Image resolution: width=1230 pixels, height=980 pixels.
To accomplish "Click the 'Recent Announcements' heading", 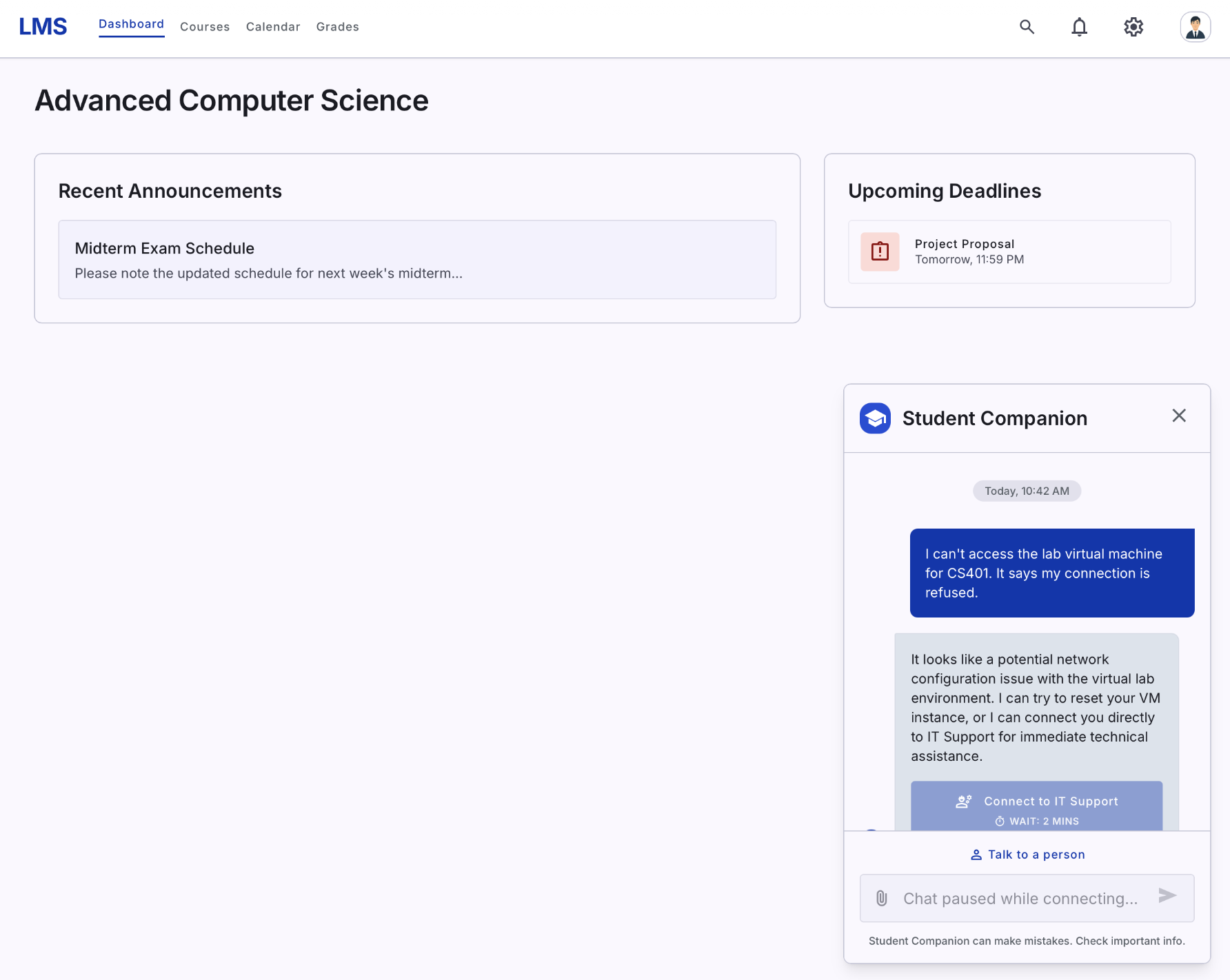I will (x=170, y=191).
